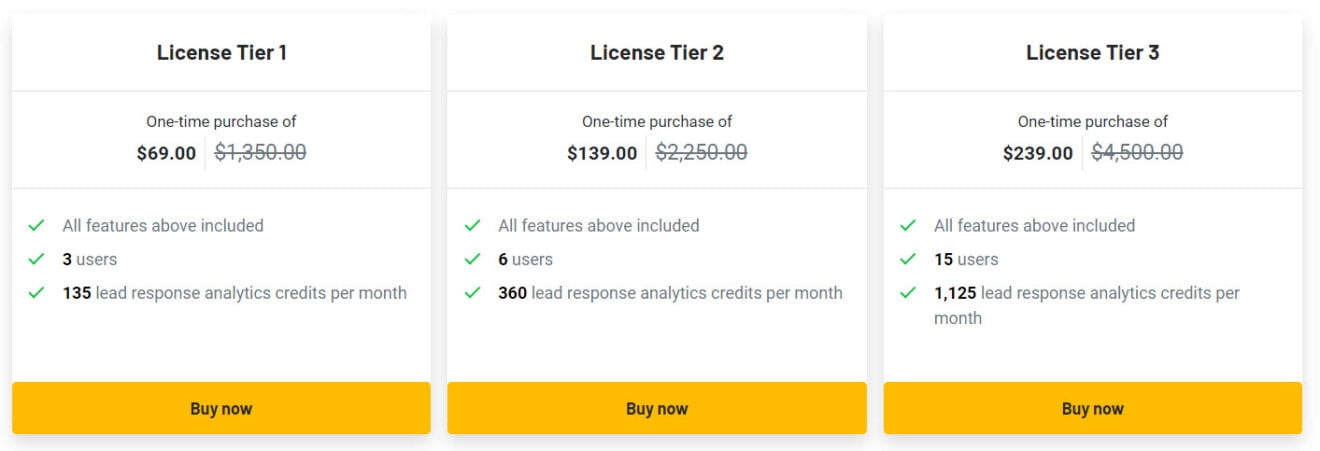The image size is (1320, 451).
Task: Click checkmark beside Tier 1 all features included
Action: coord(37,226)
